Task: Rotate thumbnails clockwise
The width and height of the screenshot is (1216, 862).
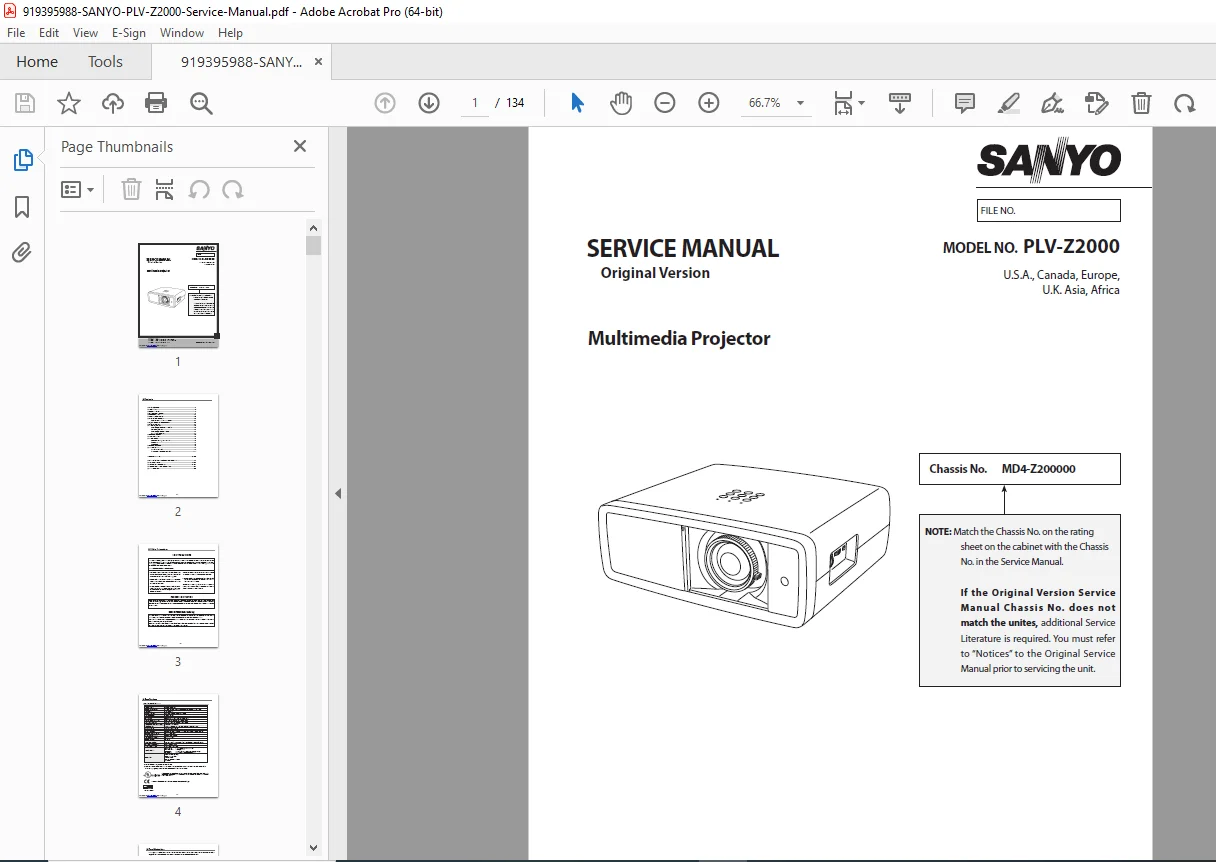Action: (233, 189)
